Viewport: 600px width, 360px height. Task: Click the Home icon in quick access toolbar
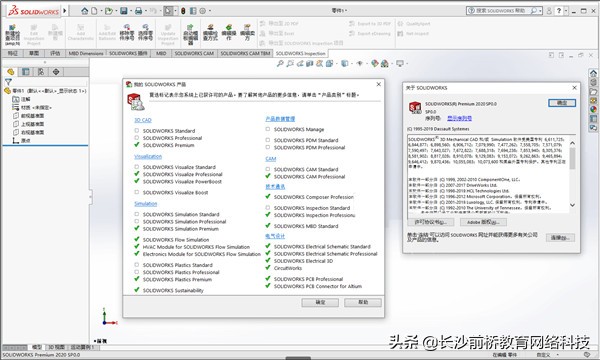85,11
